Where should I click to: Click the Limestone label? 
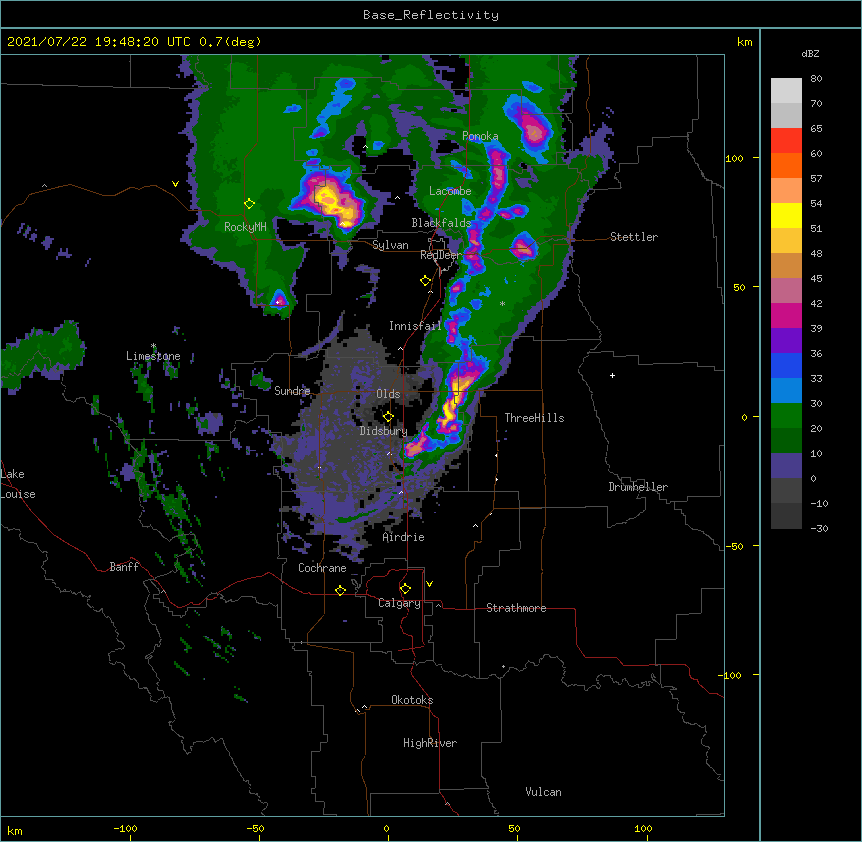pos(153,356)
